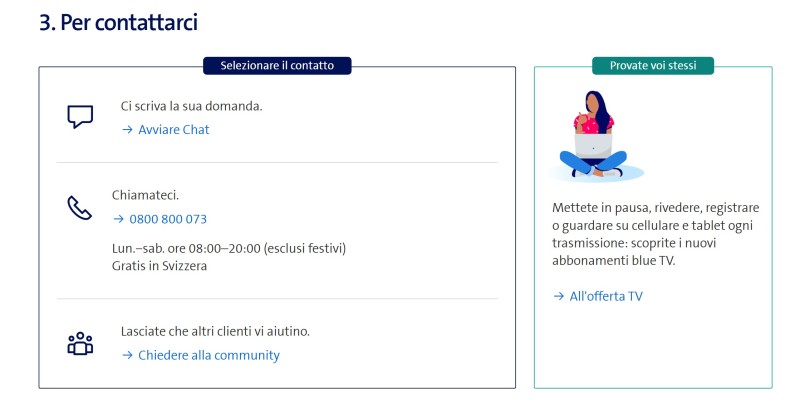Click the Lun.–sab. opening hours text

click(x=229, y=247)
